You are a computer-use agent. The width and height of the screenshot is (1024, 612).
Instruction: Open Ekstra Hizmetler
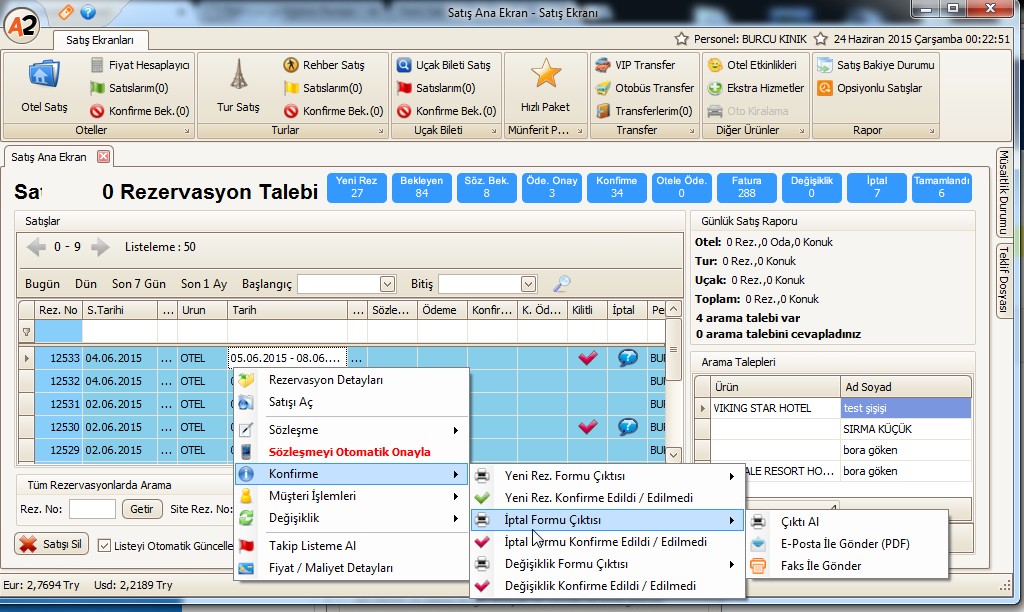pos(756,88)
